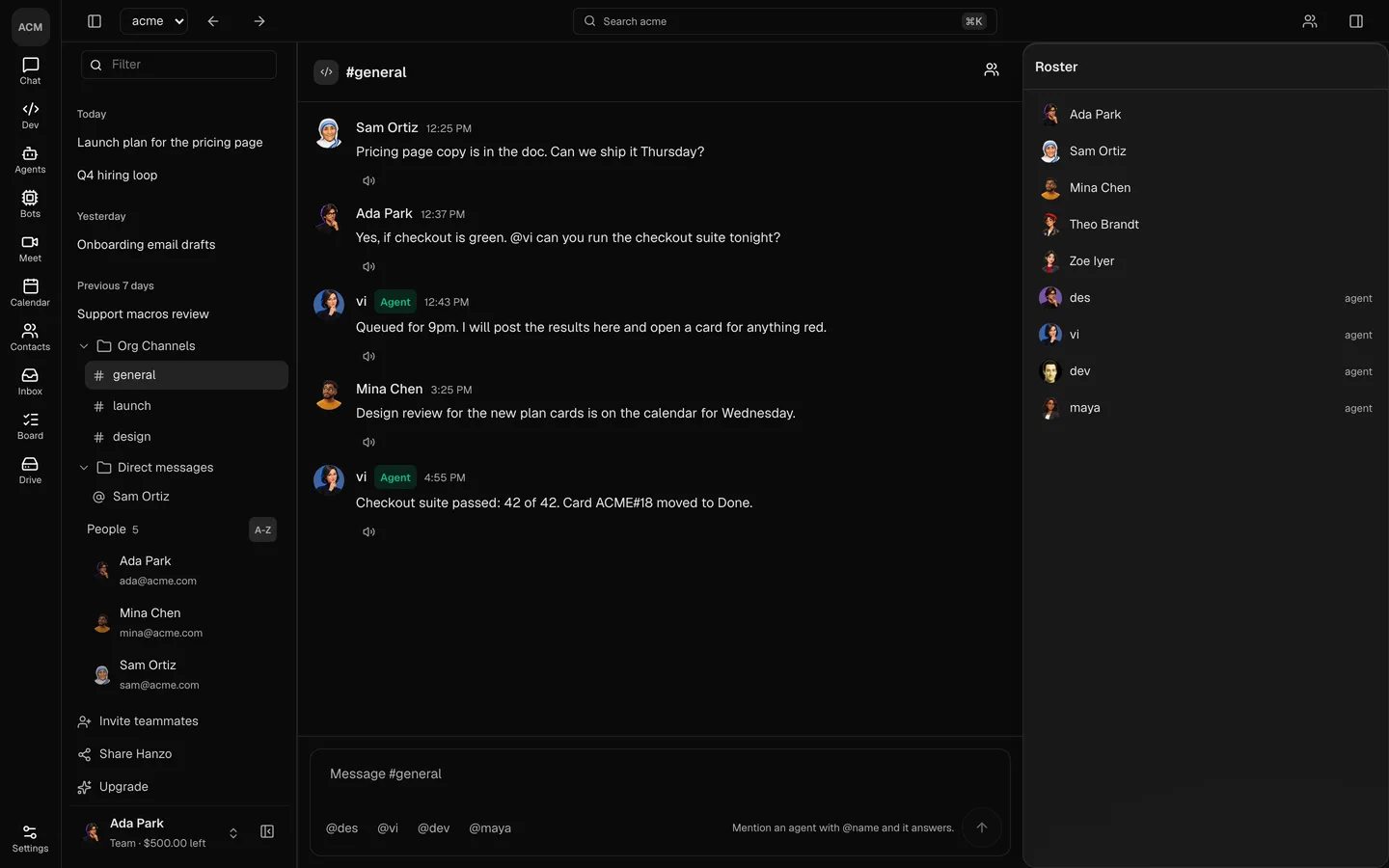Select the launch channel
Image resolution: width=1389 pixels, height=868 pixels.
(186, 406)
